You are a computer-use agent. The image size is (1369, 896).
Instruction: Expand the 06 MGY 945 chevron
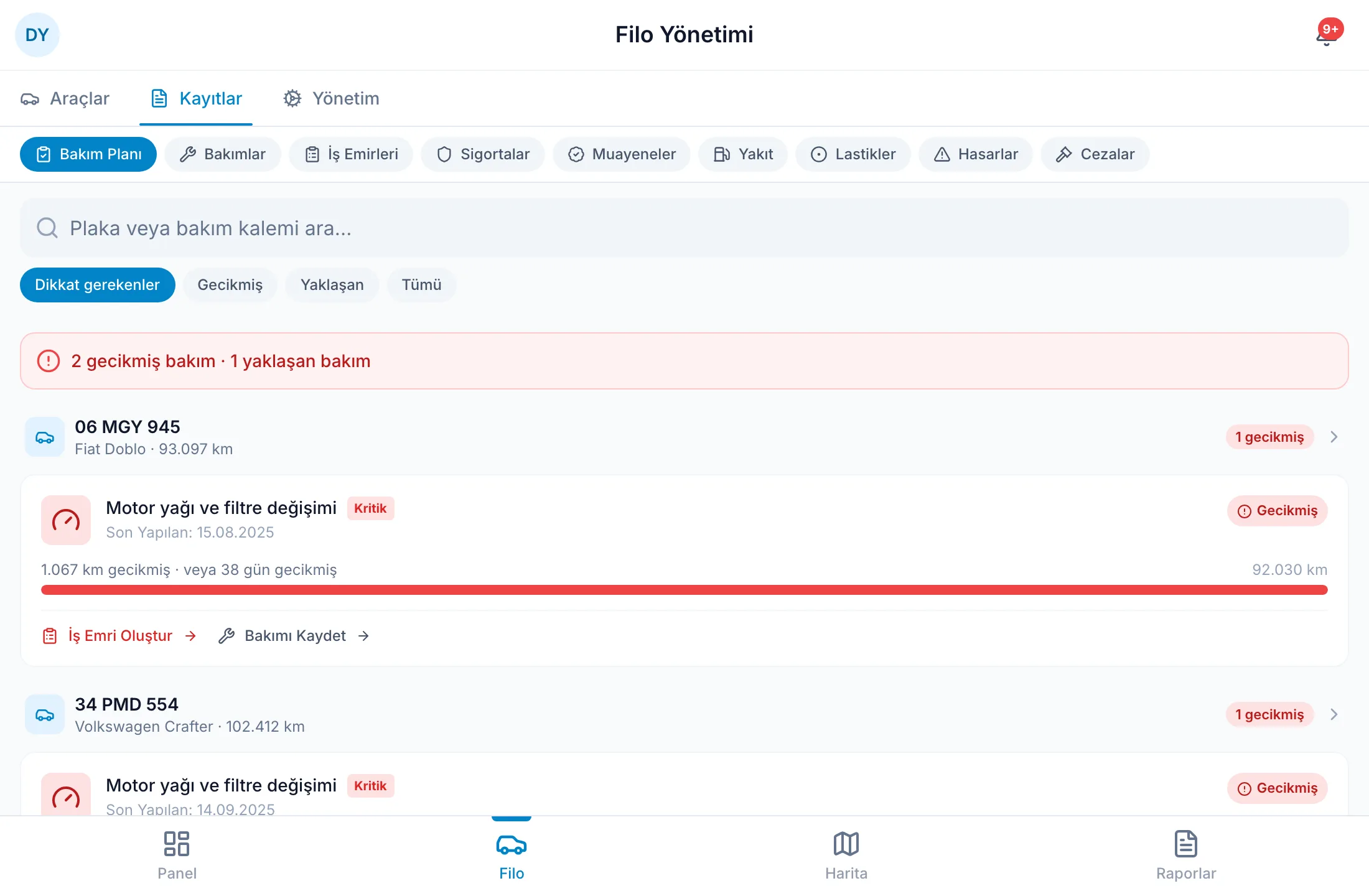coord(1334,437)
